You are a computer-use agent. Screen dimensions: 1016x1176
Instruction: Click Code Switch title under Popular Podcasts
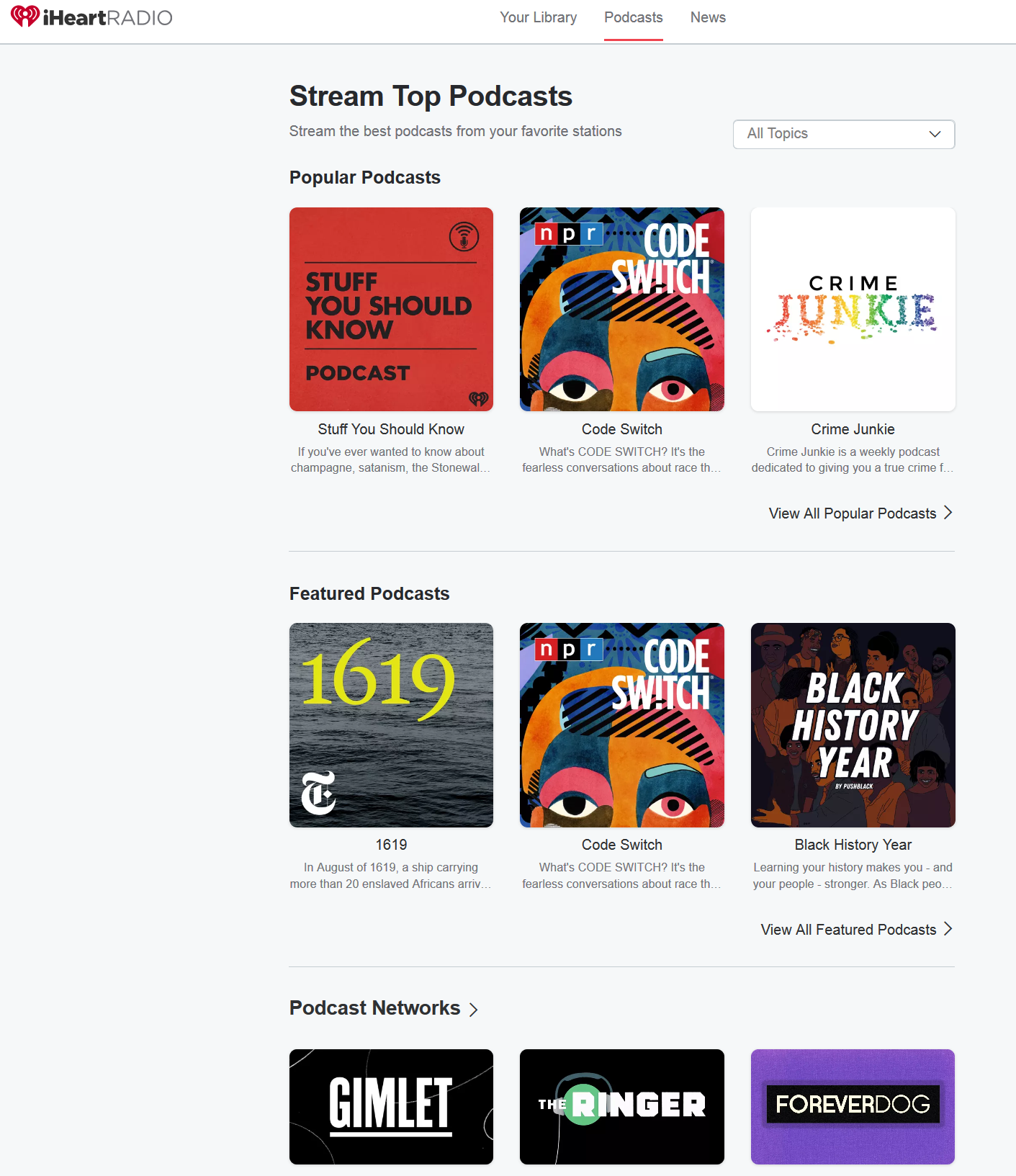pyautogui.click(x=622, y=429)
